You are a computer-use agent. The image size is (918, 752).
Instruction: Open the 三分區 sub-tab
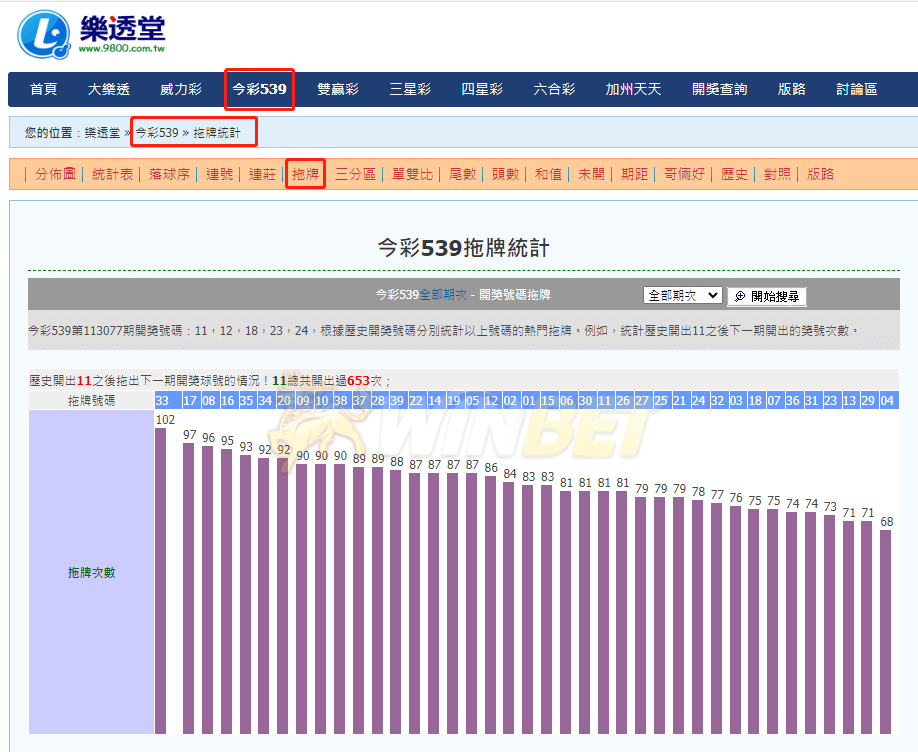click(355, 174)
